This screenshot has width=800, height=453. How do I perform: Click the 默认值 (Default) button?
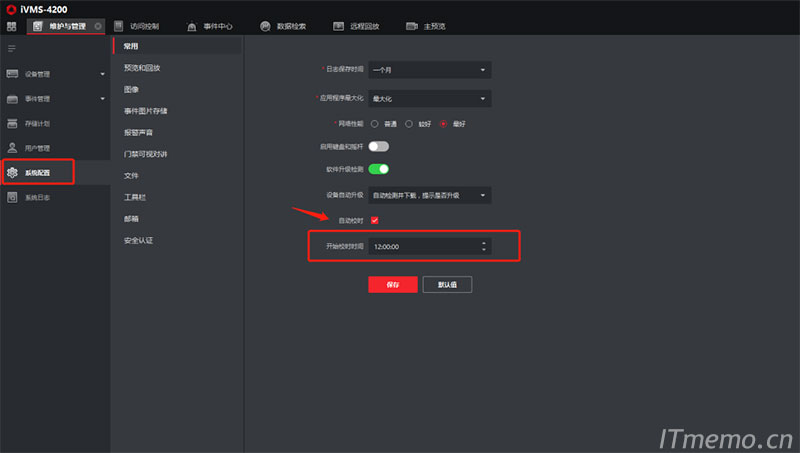click(447, 284)
